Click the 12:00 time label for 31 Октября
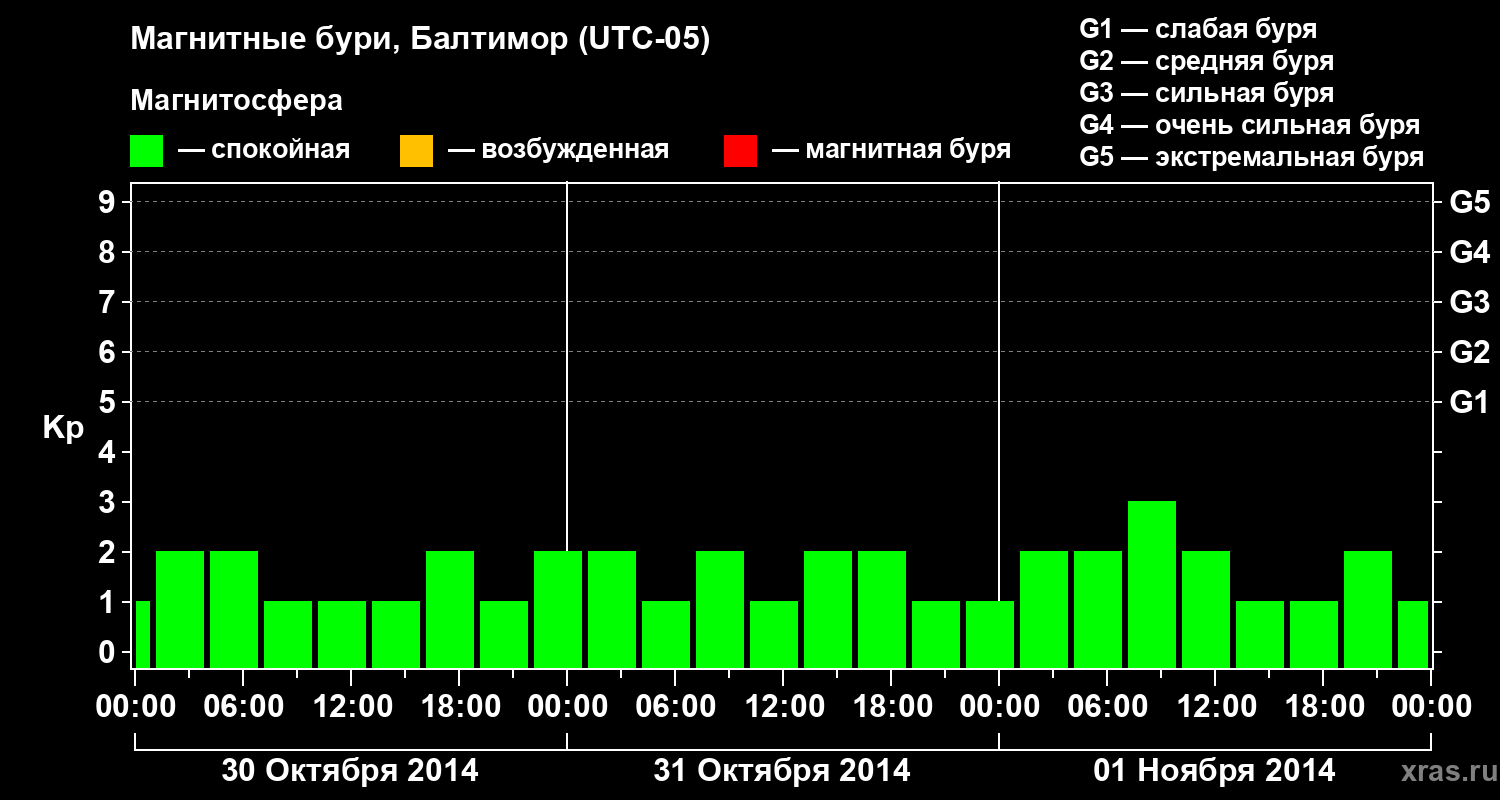1500x800 pixels. coord(783,707)
